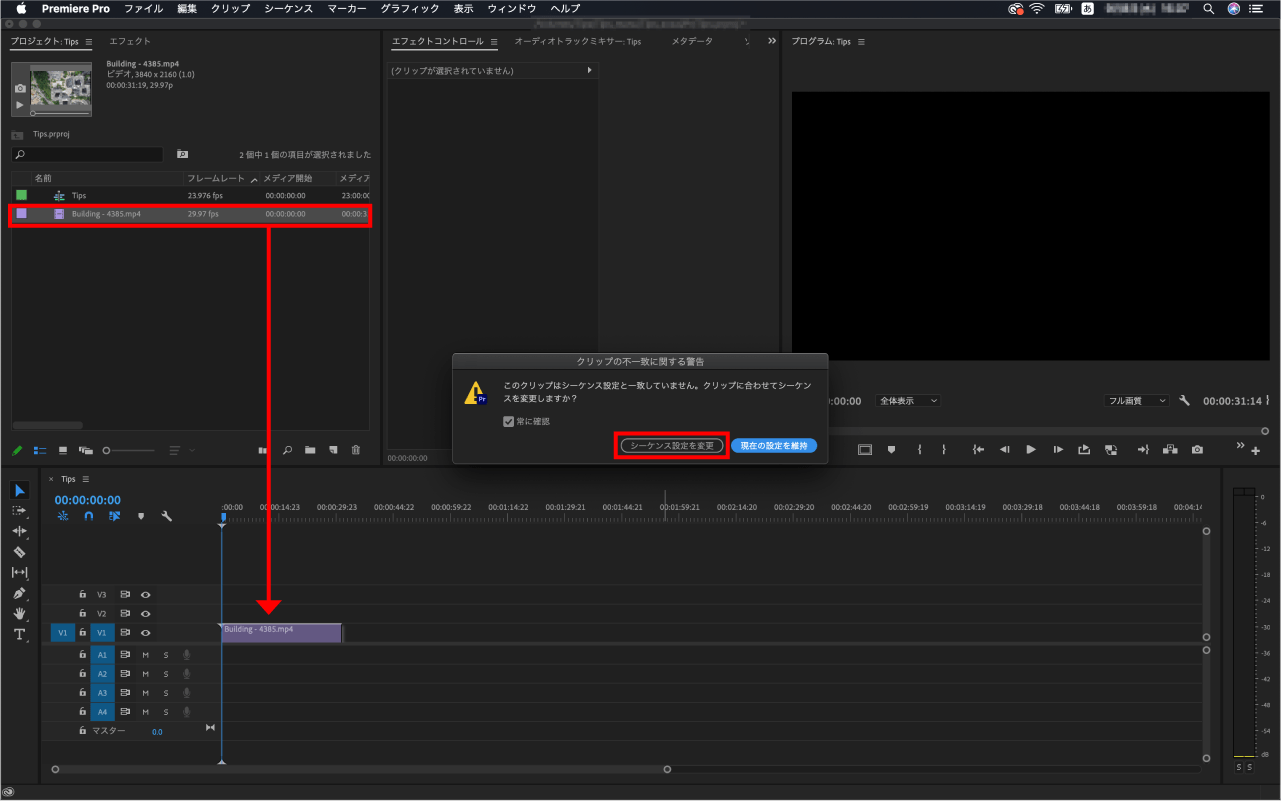Screen dimensions: 1281x801
Task: Open the グラフィック menu
Action: coord(410,8)
